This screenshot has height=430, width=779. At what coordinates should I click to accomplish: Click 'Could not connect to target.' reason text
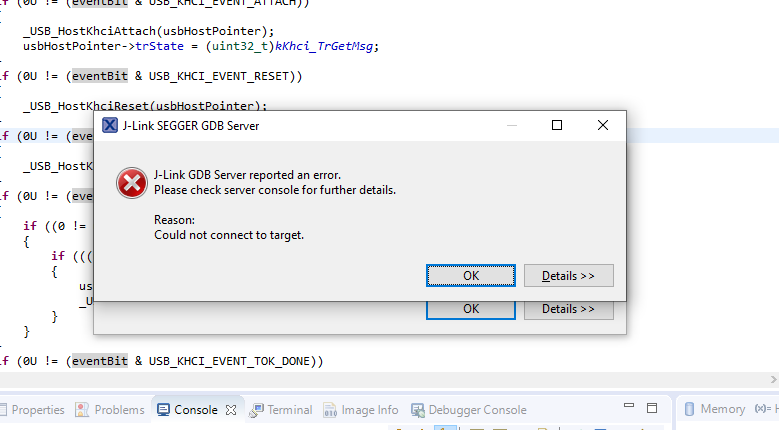pos(229,235)
